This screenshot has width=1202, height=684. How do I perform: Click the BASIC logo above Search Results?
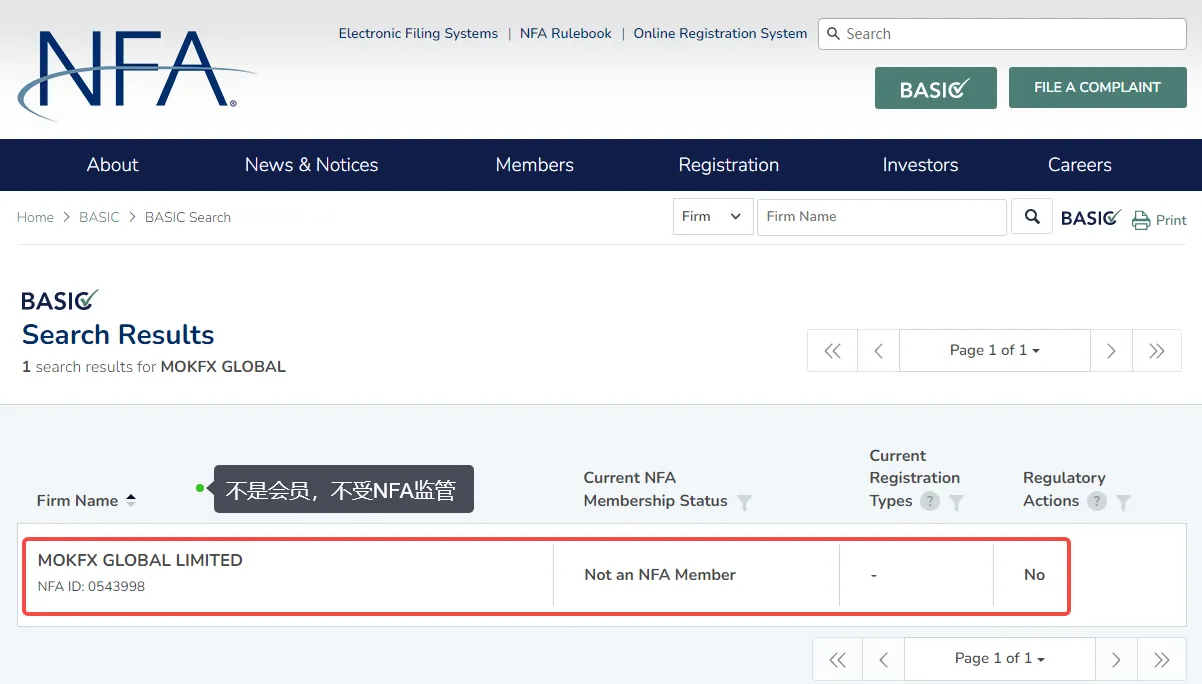60,300
